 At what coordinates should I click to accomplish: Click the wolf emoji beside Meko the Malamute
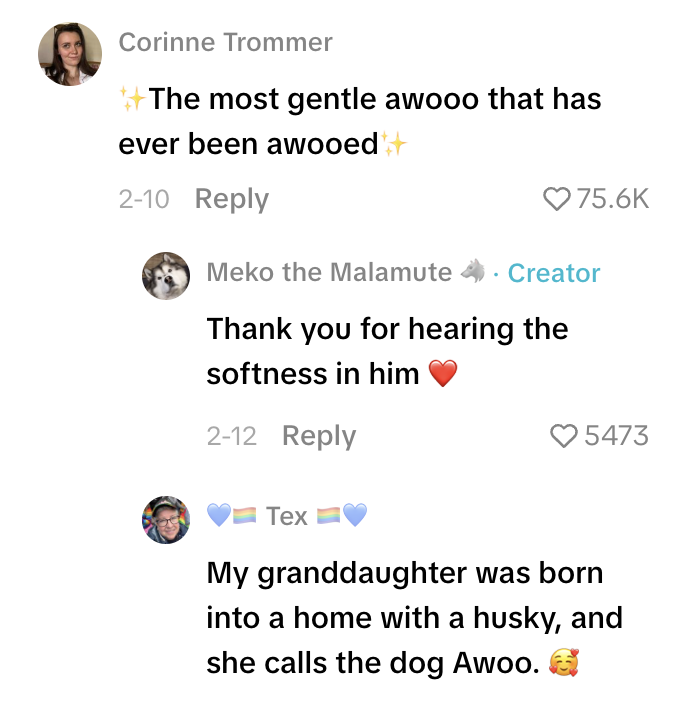pos(473,272)
